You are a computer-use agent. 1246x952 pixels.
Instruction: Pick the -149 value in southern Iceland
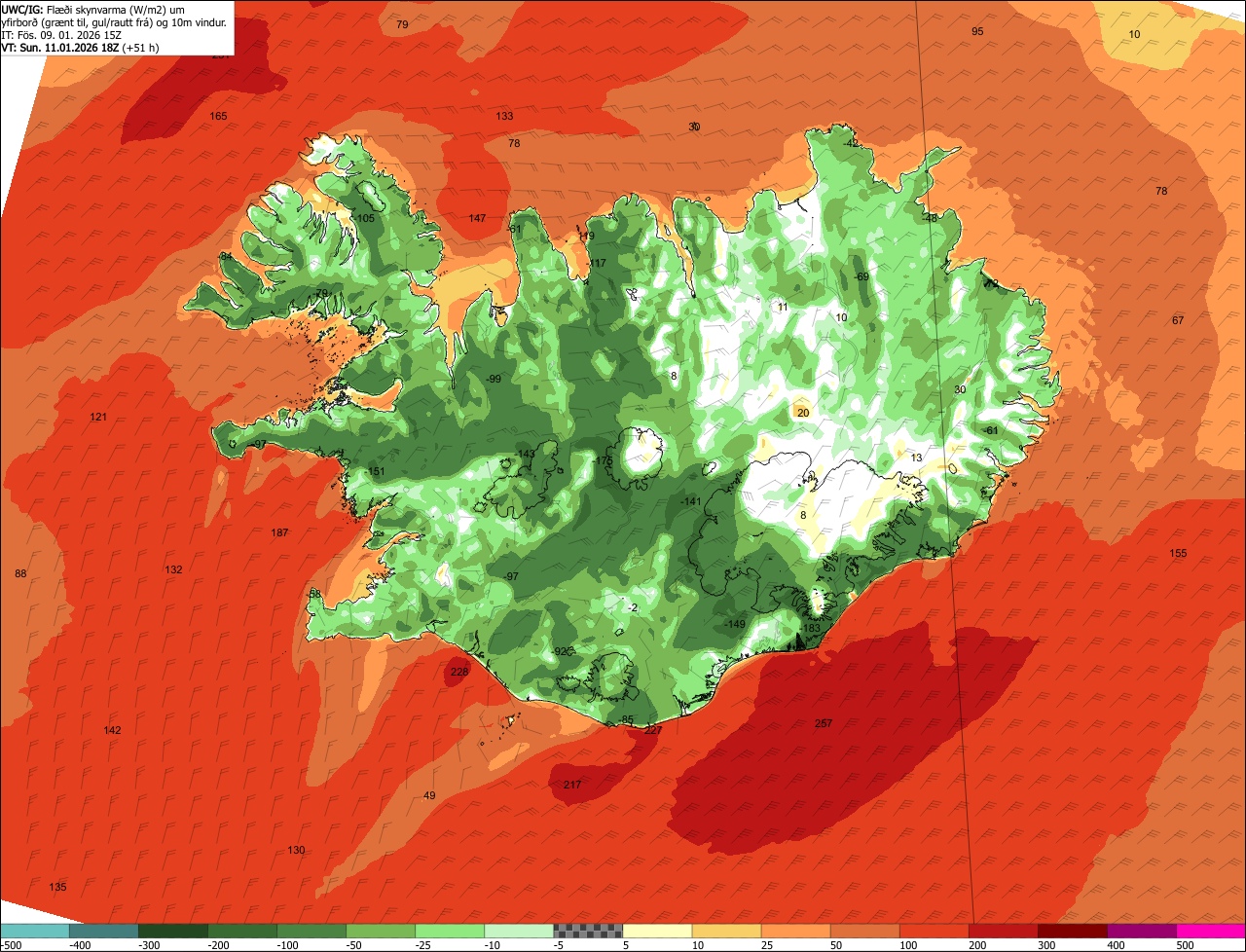(735, 624)
